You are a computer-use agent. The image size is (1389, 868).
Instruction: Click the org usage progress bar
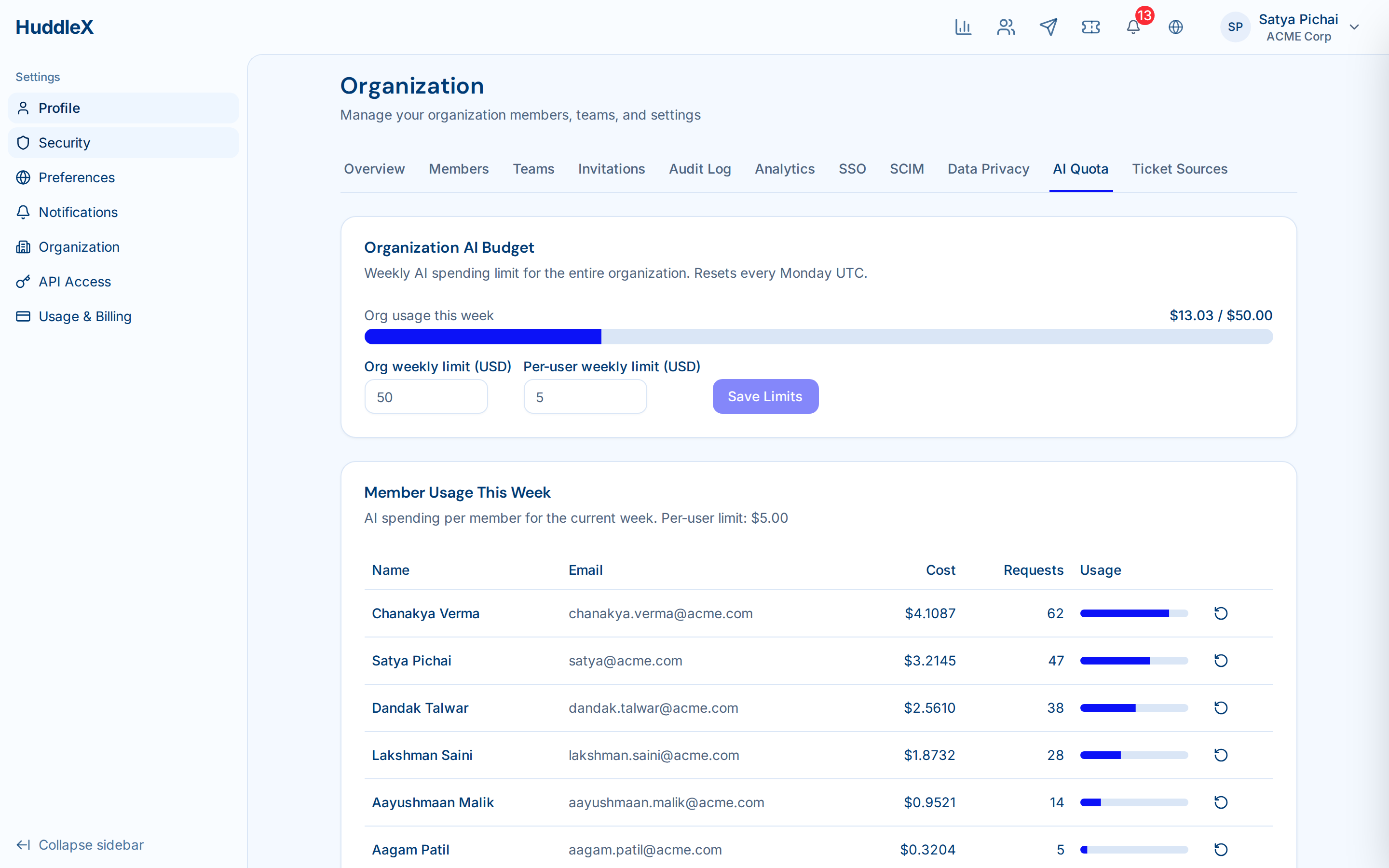coord(818,337)
